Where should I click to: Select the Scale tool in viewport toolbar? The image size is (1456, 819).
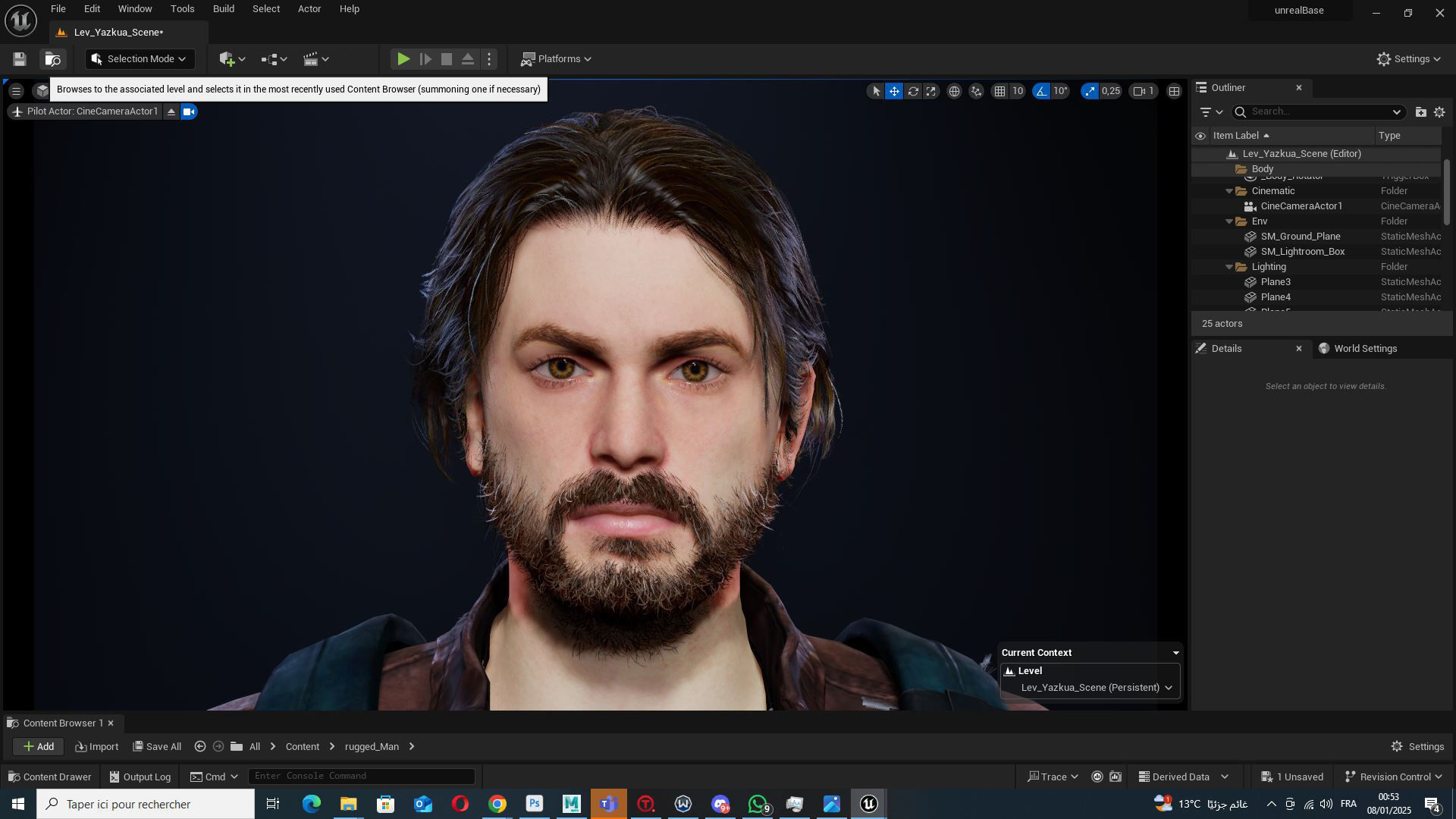(x=931, y=91)
